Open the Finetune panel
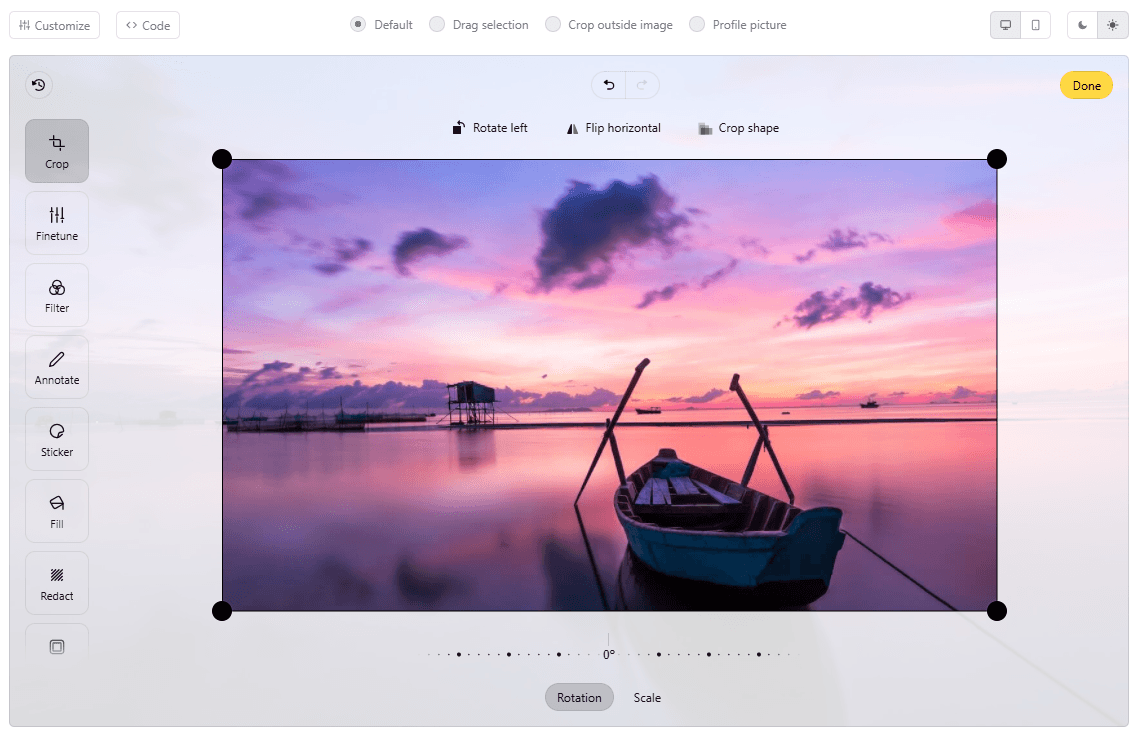 56,222
